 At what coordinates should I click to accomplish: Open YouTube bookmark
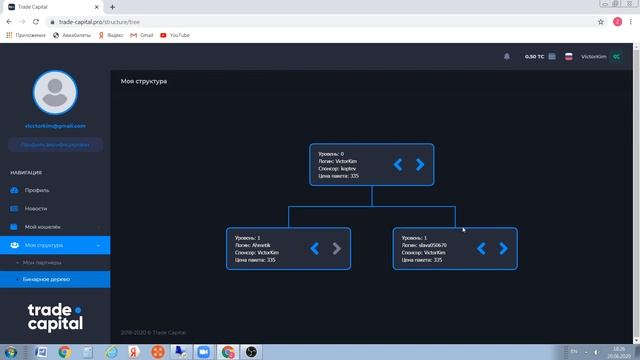click(x=175, y=35)
